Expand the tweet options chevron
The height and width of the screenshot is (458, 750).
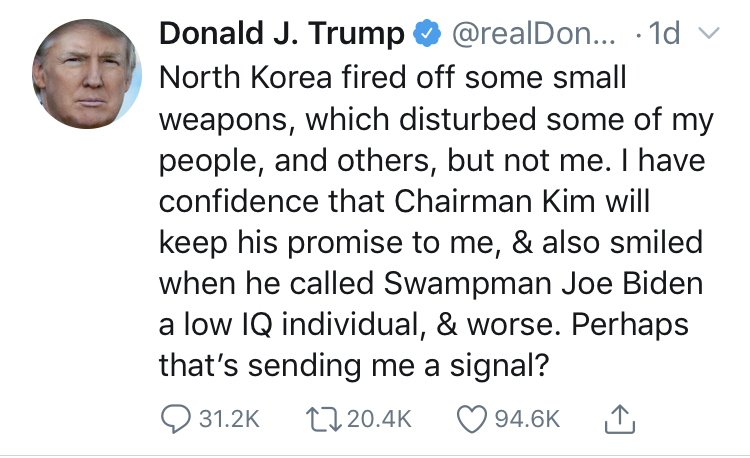coord(709,35)
